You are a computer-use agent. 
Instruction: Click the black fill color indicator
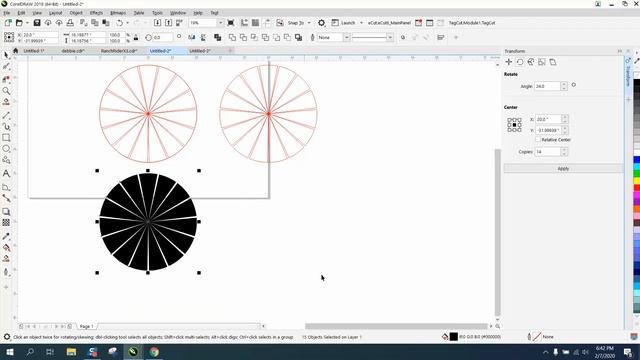(x=453, y=337)
